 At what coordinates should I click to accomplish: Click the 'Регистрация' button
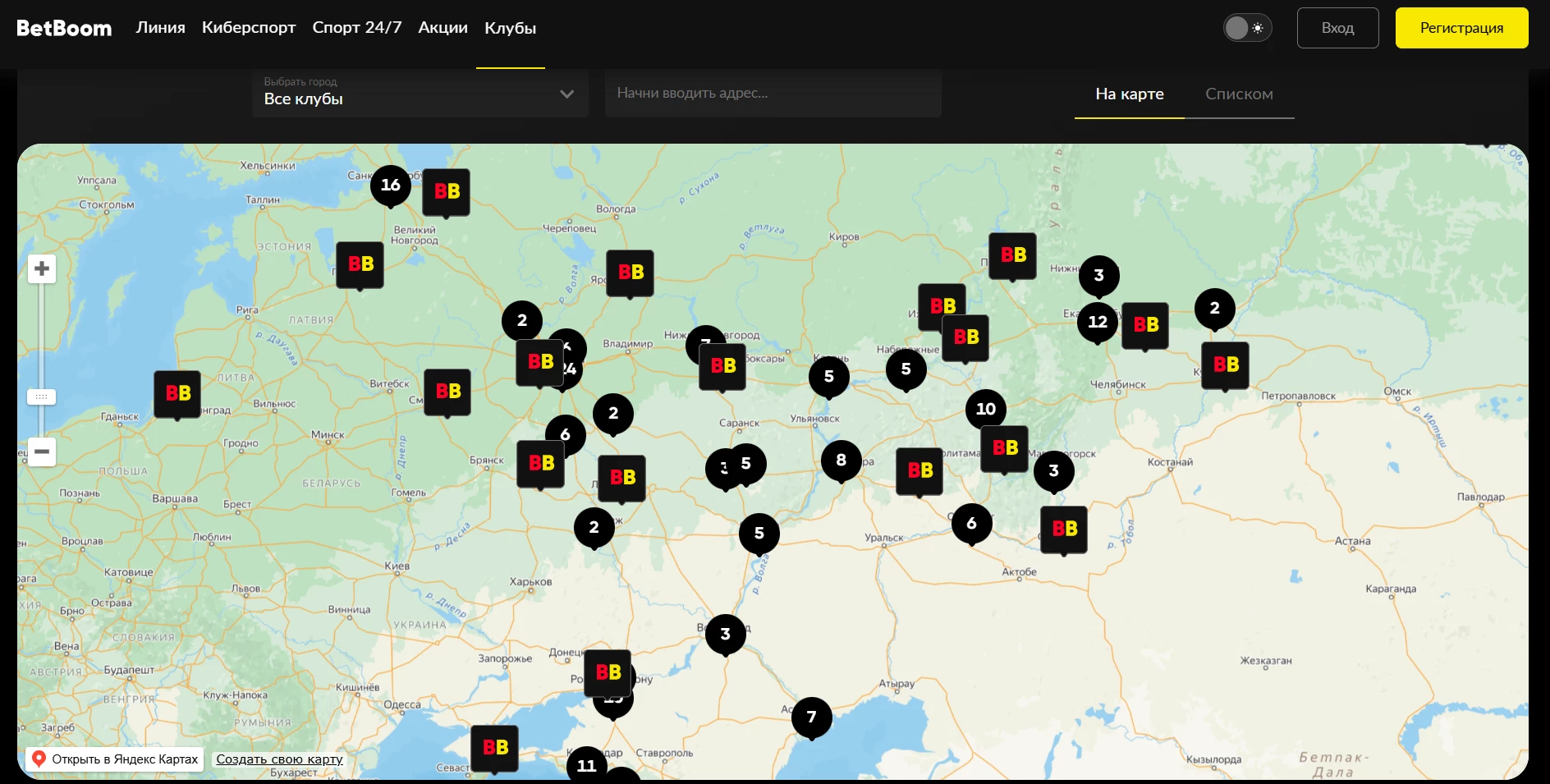pyautogui.click(x=1461, y=28)
